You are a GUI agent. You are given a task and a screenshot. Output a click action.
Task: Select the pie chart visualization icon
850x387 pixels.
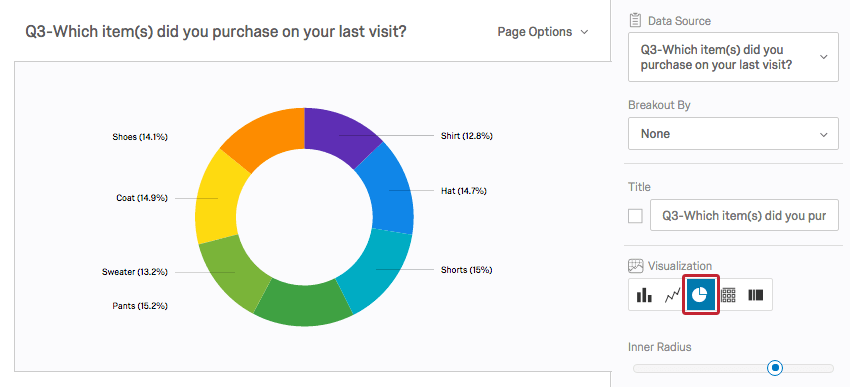click(700, 294)
